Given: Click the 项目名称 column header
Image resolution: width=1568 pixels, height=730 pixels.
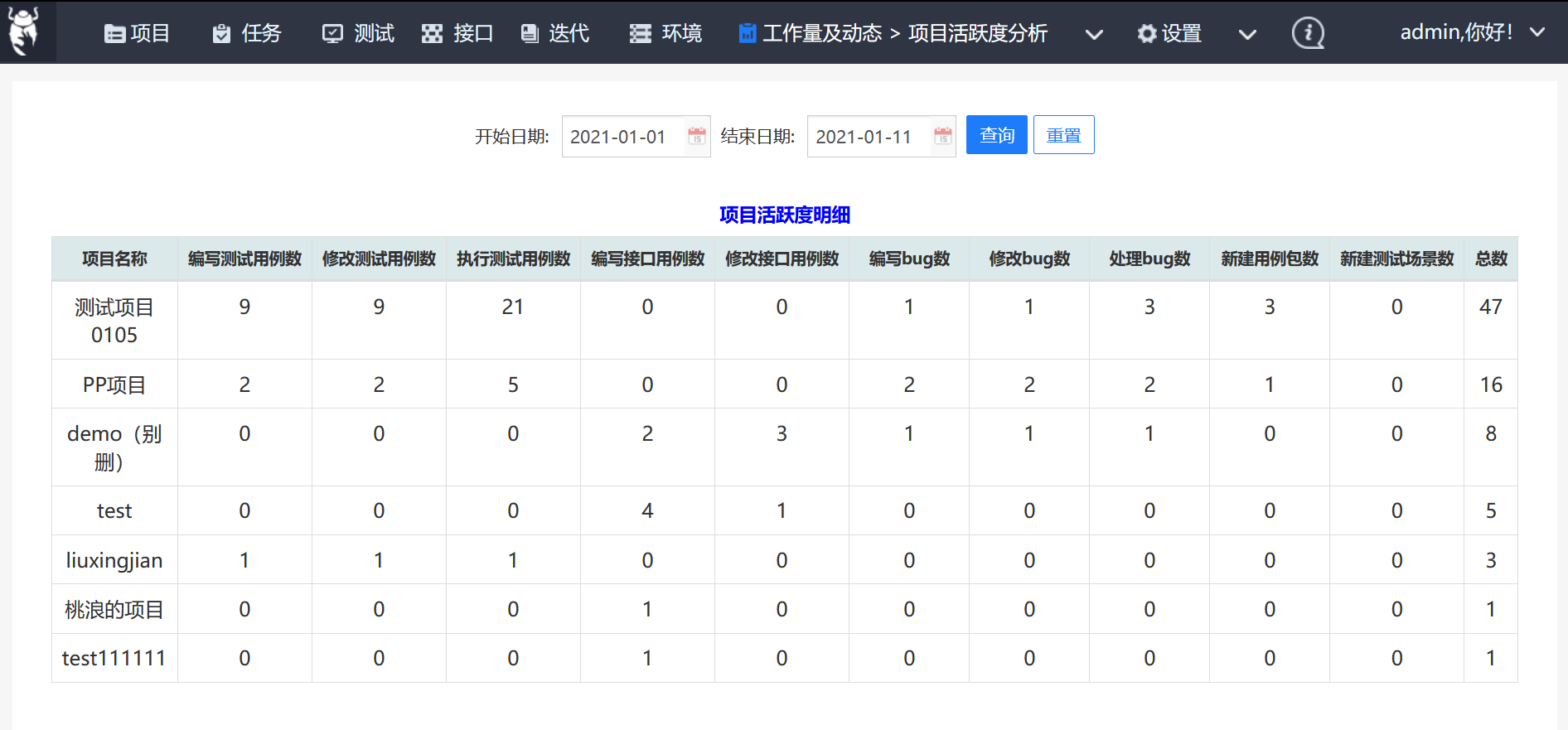Looking at the screenshot, I should [114, 259].
